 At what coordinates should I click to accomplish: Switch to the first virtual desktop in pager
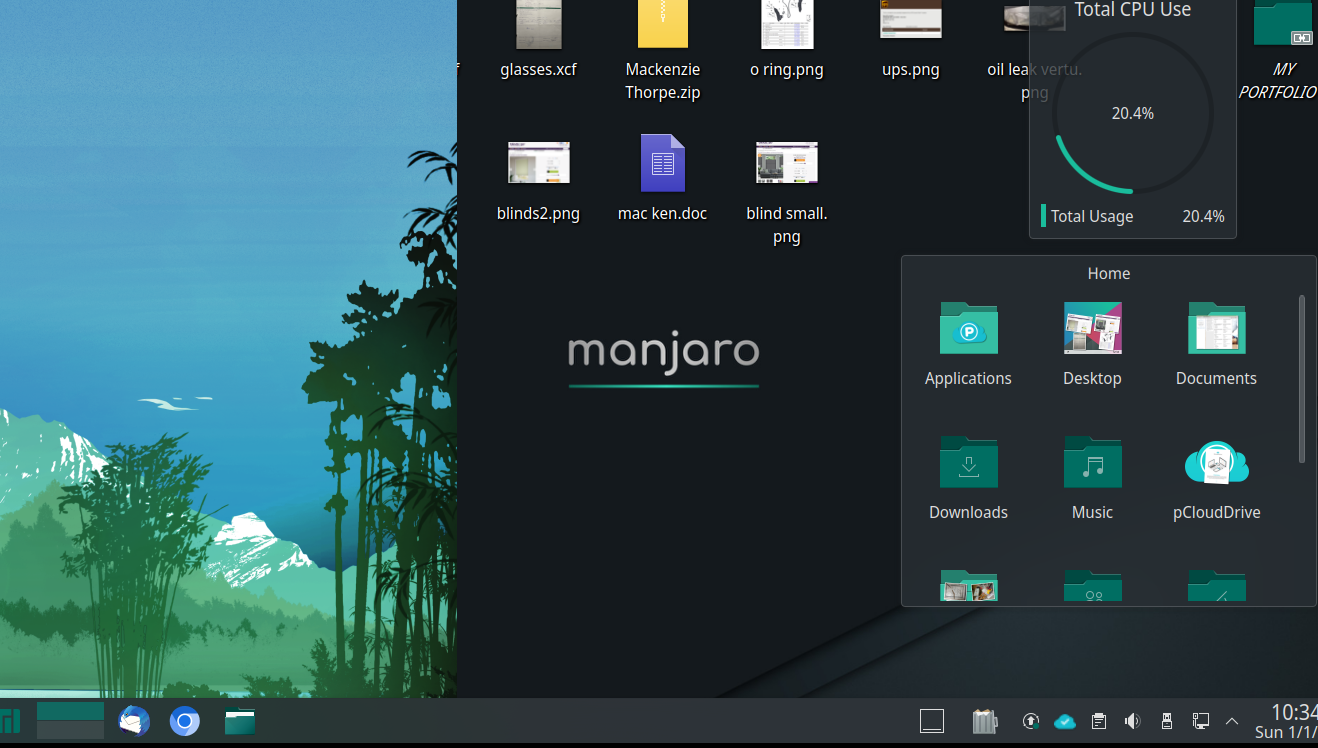click(70, 711)
